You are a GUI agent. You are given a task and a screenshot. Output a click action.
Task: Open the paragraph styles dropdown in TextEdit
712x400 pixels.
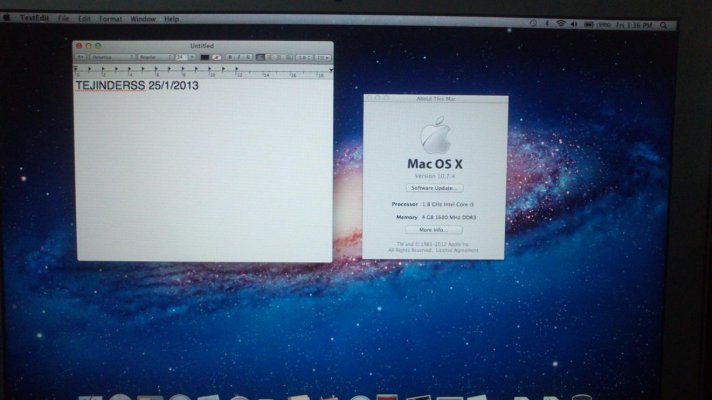[81, 57]
